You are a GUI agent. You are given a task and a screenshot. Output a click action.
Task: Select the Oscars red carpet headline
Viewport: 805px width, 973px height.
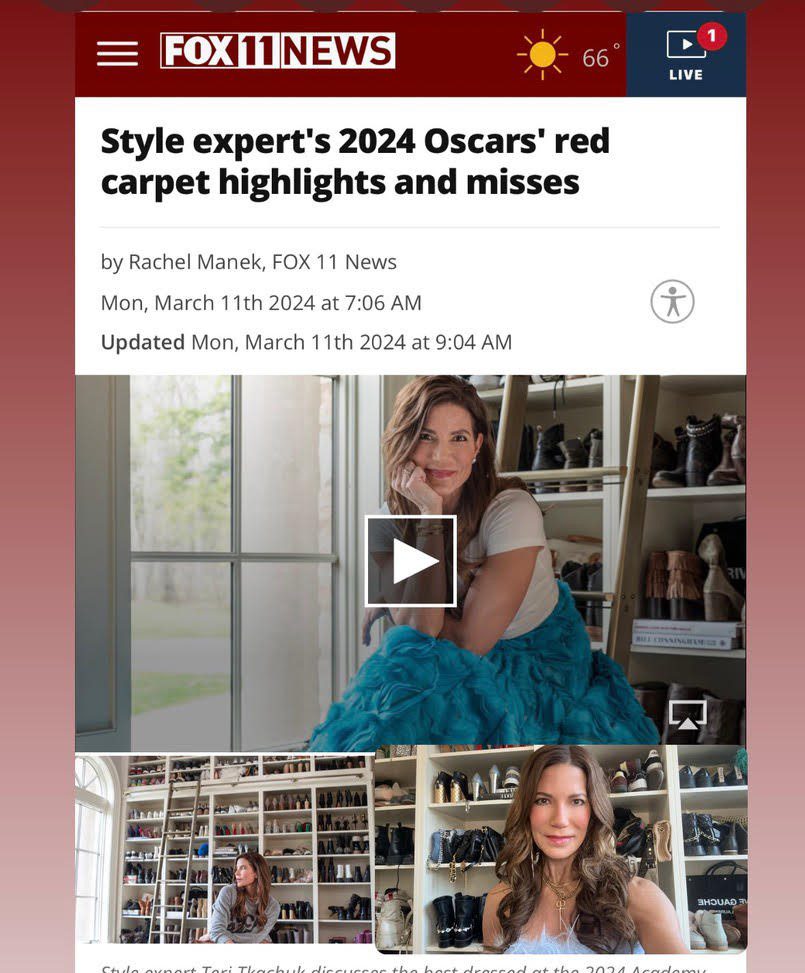(x=355, y=161)
